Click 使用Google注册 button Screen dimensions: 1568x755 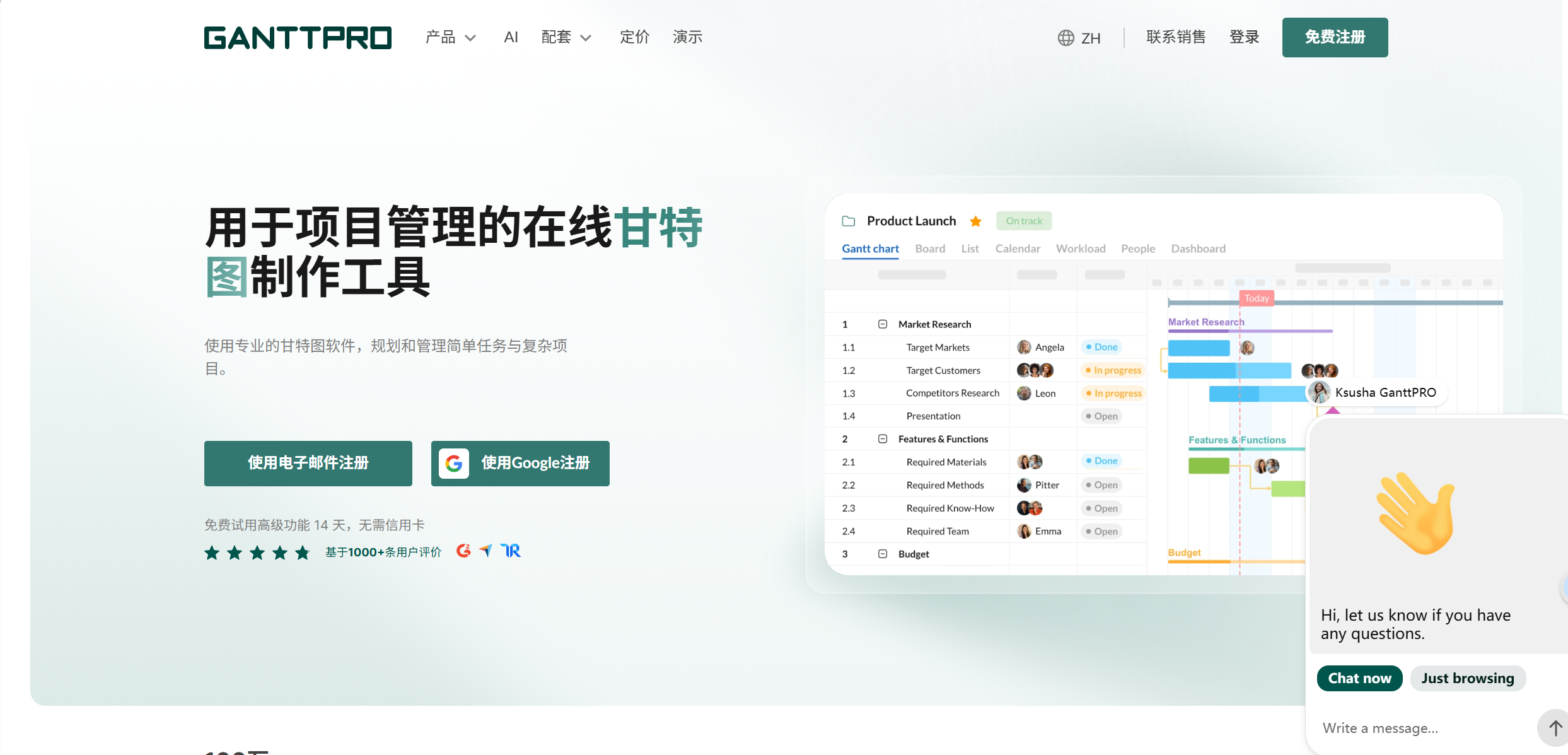tap(520, 464)
